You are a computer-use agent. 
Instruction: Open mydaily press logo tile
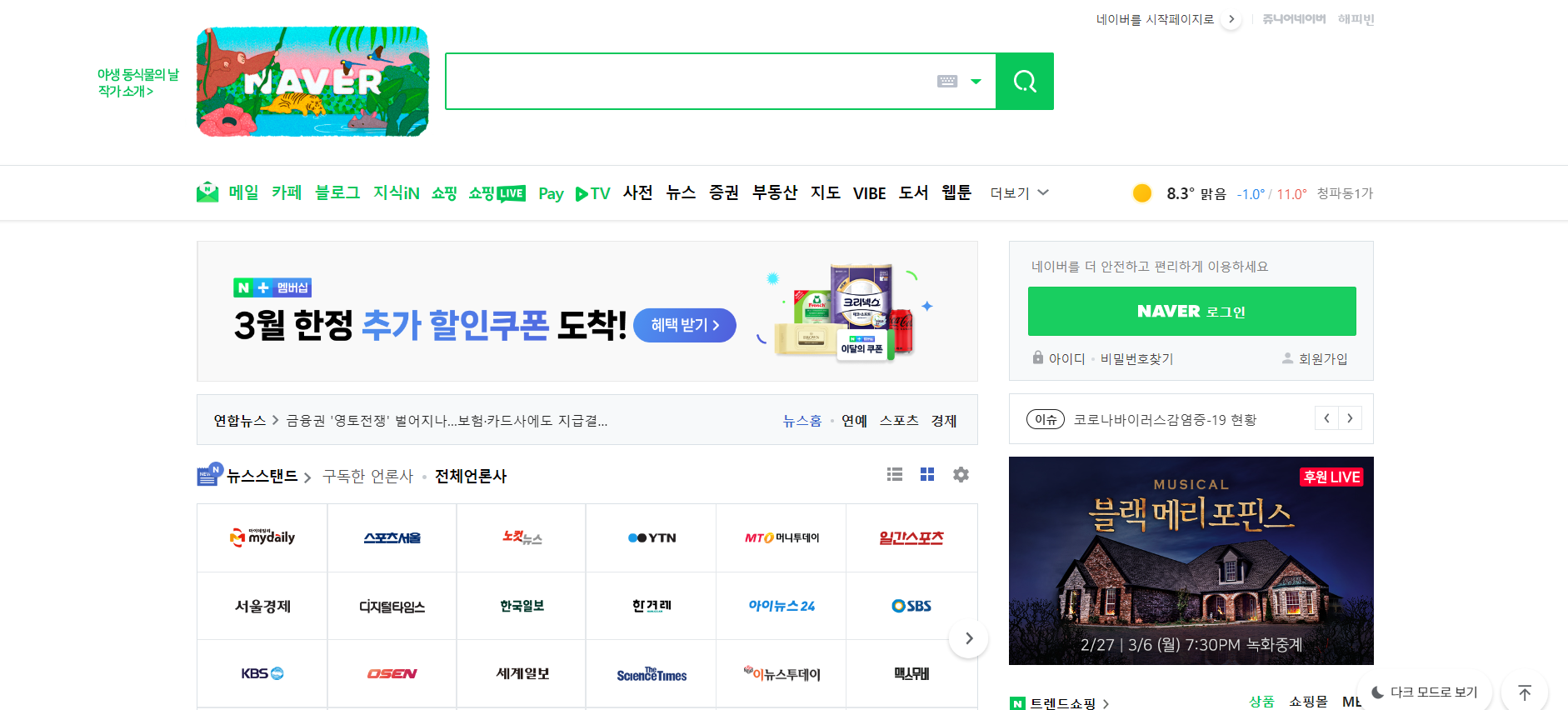click(262, 537)
